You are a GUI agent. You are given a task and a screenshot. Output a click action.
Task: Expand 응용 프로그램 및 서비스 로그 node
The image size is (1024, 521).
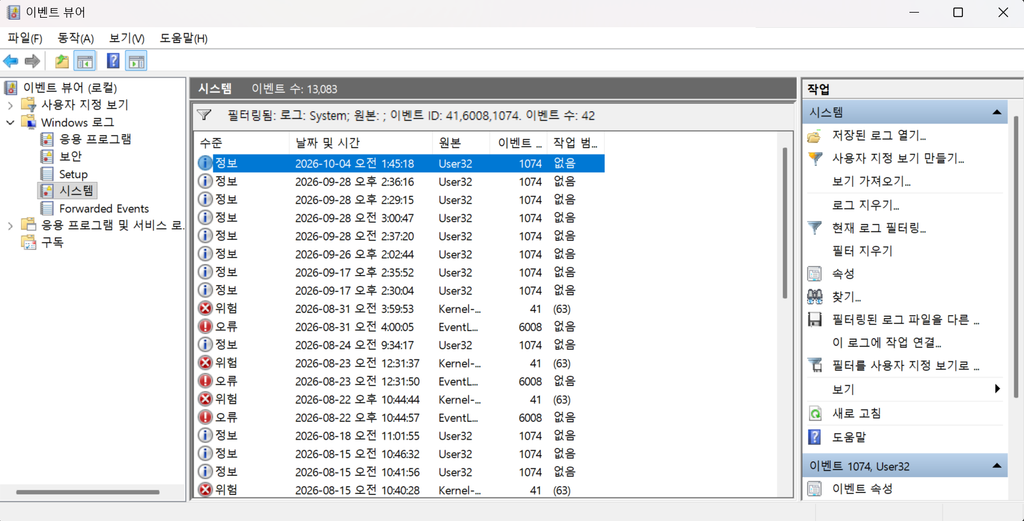point(10,226)
